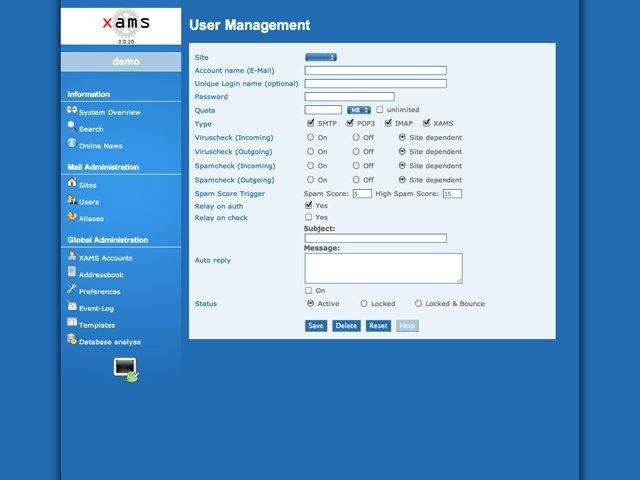Set Viruscheck (Incoming) to Off
This screenshot has height=480, width=640.
(356, 137)
